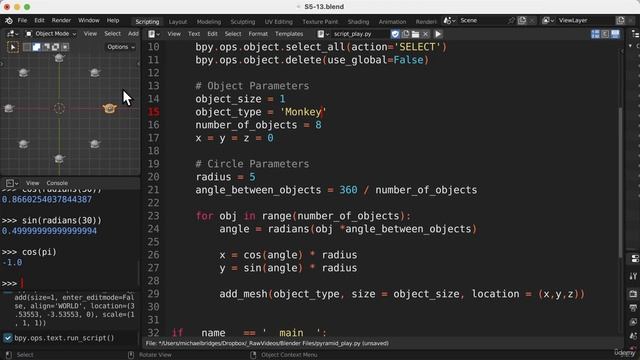Screen dimensions: 640x360
Task: Open the 3D viewport editor type dropdown
Action: [12, 34]
